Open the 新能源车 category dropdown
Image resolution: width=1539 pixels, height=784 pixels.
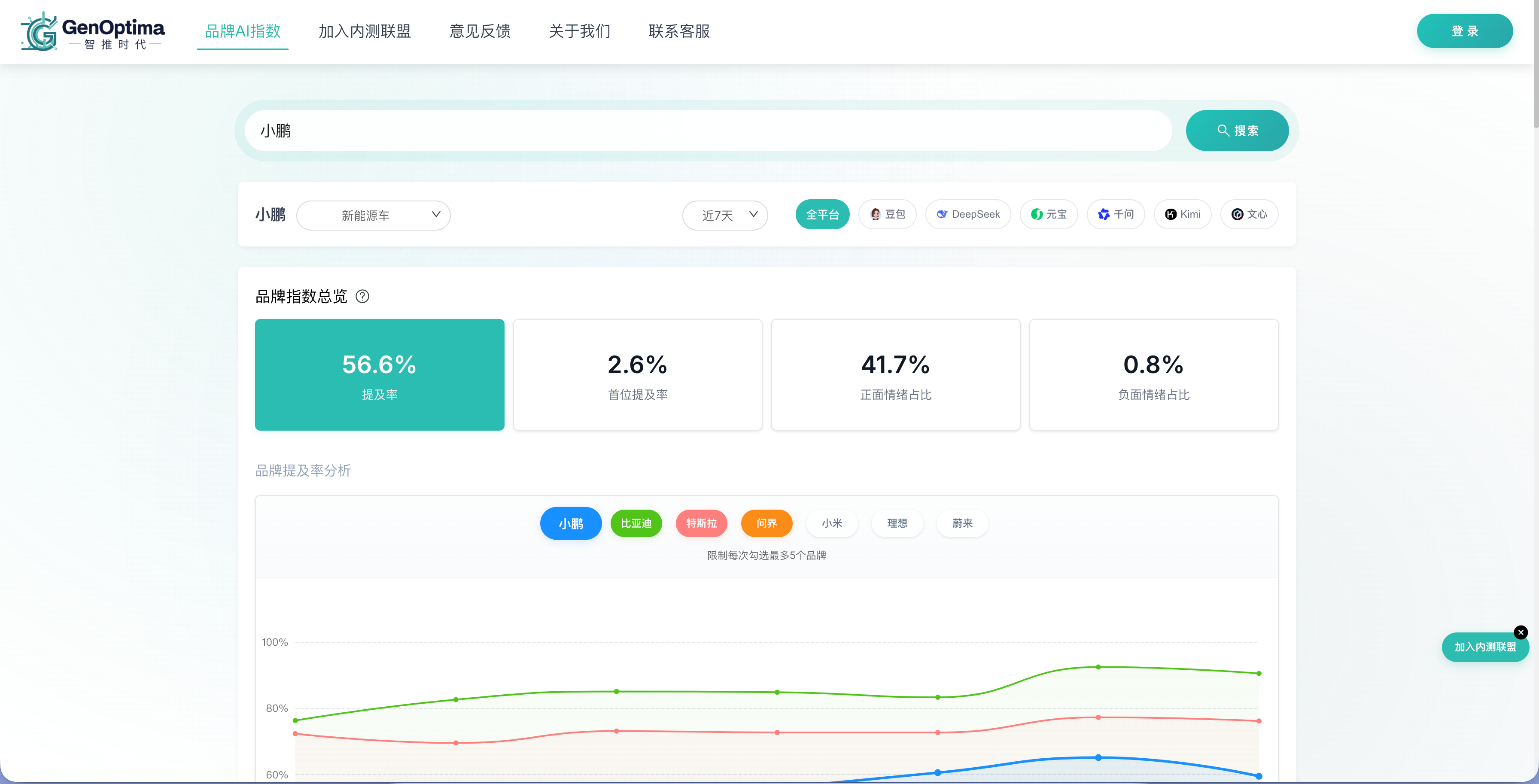click(374, 215)
